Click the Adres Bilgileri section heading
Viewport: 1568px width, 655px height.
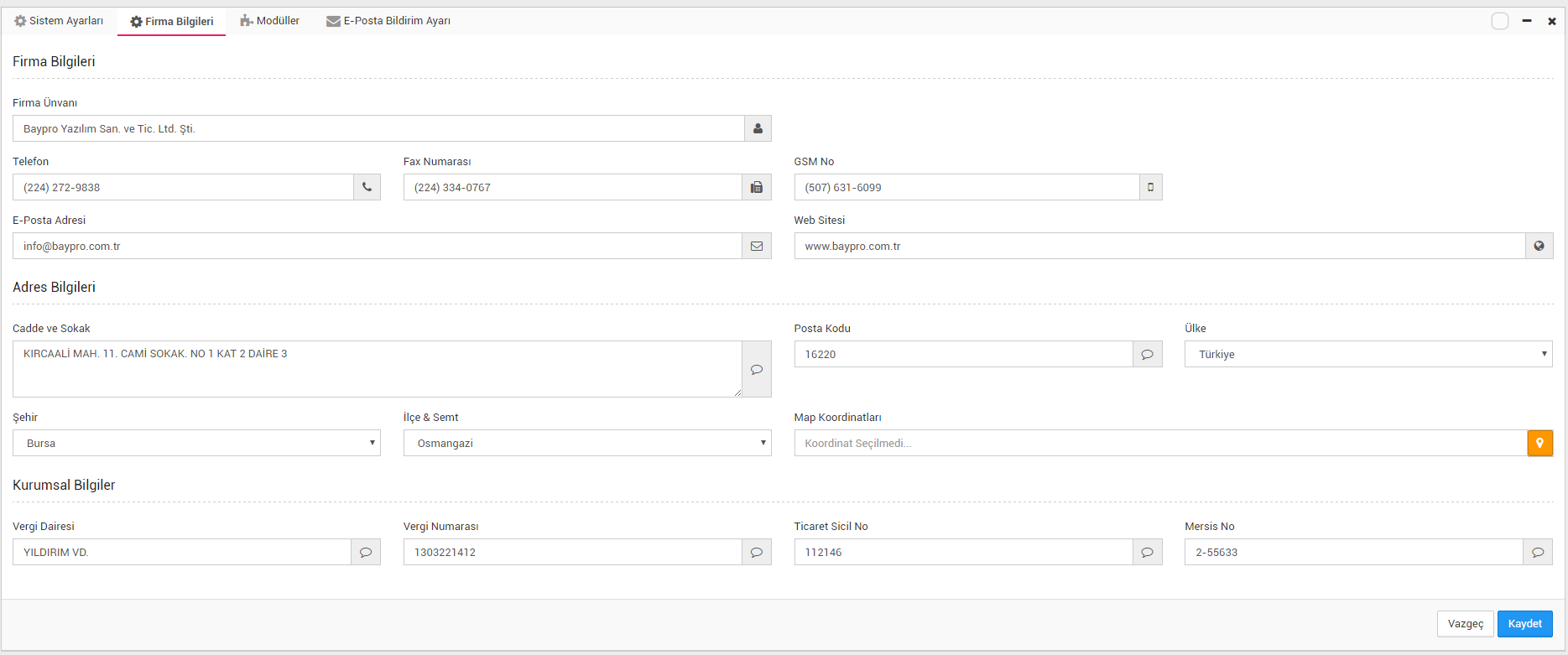click(54, 287)
